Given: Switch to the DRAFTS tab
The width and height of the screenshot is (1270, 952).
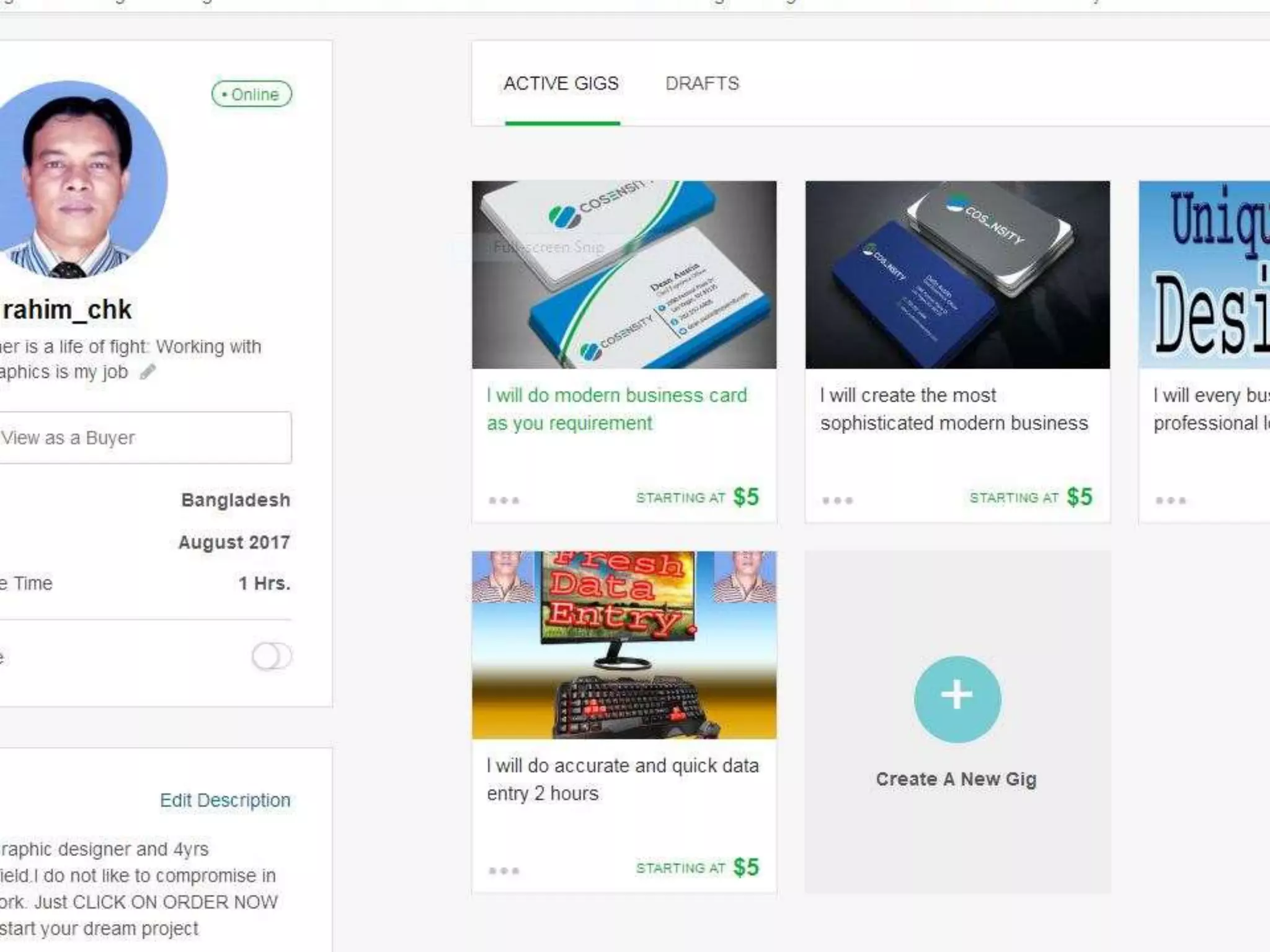Looking at the screenshot, I should pyautogui.click(x=702, y=84).
